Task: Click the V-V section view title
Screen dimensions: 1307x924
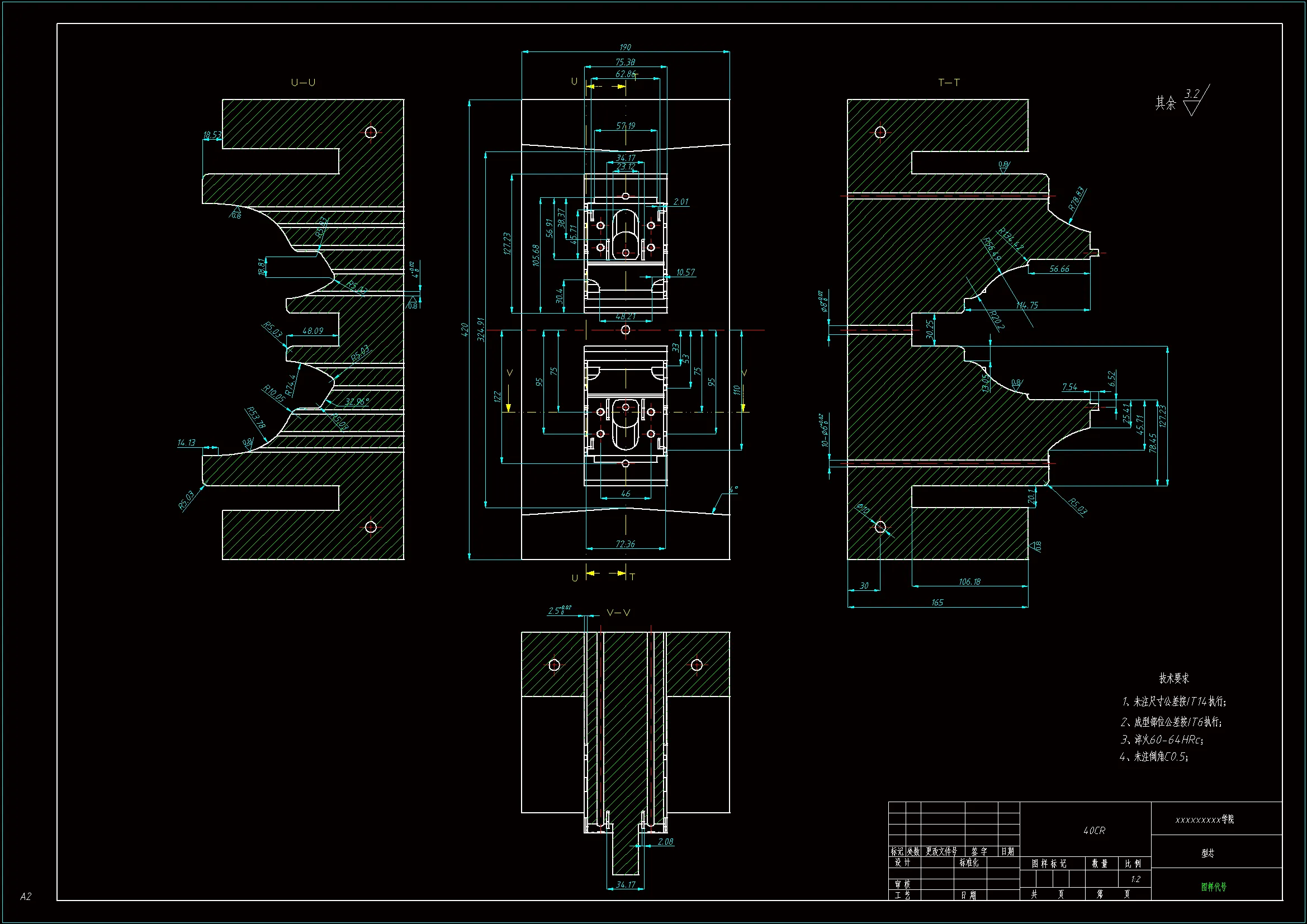Action: tap(618, 613)
